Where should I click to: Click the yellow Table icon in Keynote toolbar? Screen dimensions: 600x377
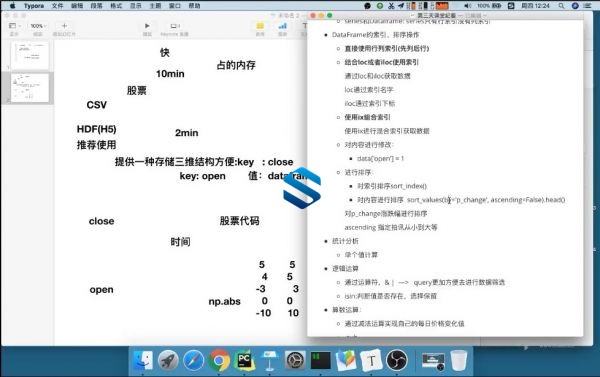(260, 26)
